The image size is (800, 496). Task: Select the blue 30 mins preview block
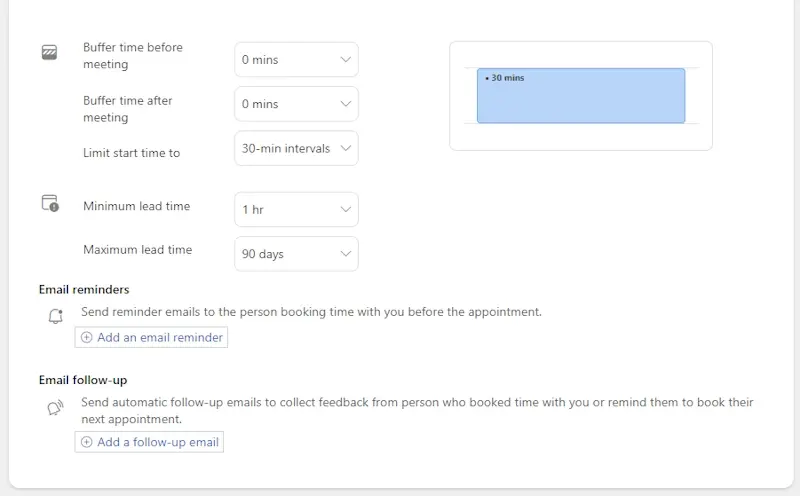pyautogui.click(x=580, y=96)
